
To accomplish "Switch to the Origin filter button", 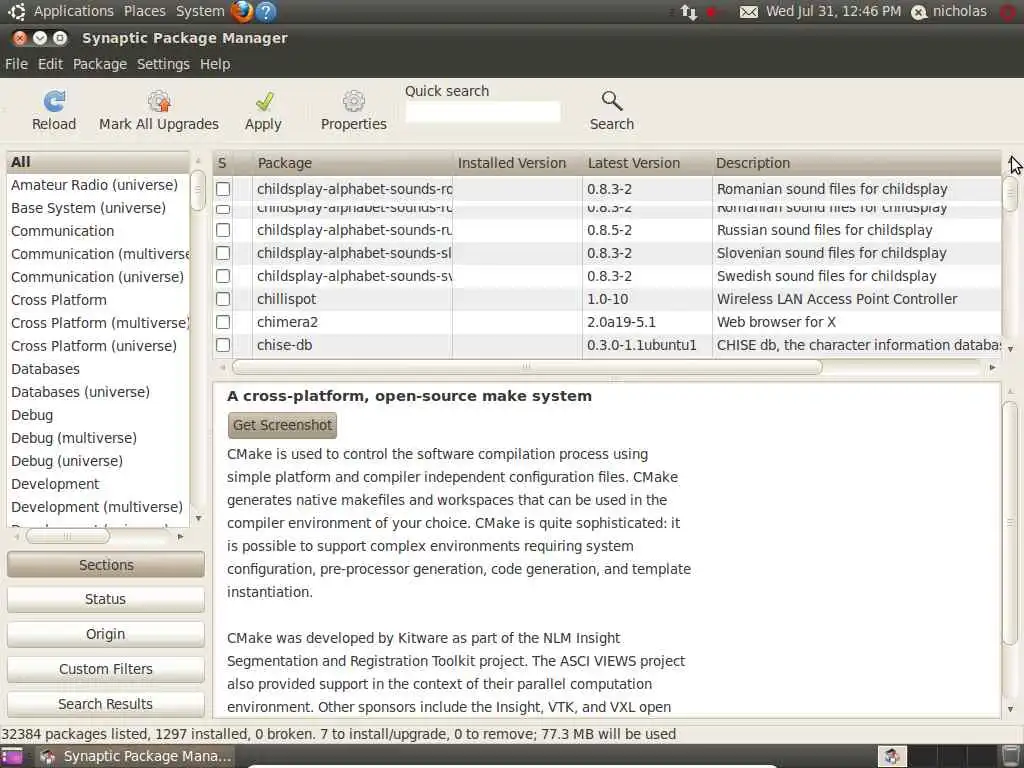I will tap(106, 634).
